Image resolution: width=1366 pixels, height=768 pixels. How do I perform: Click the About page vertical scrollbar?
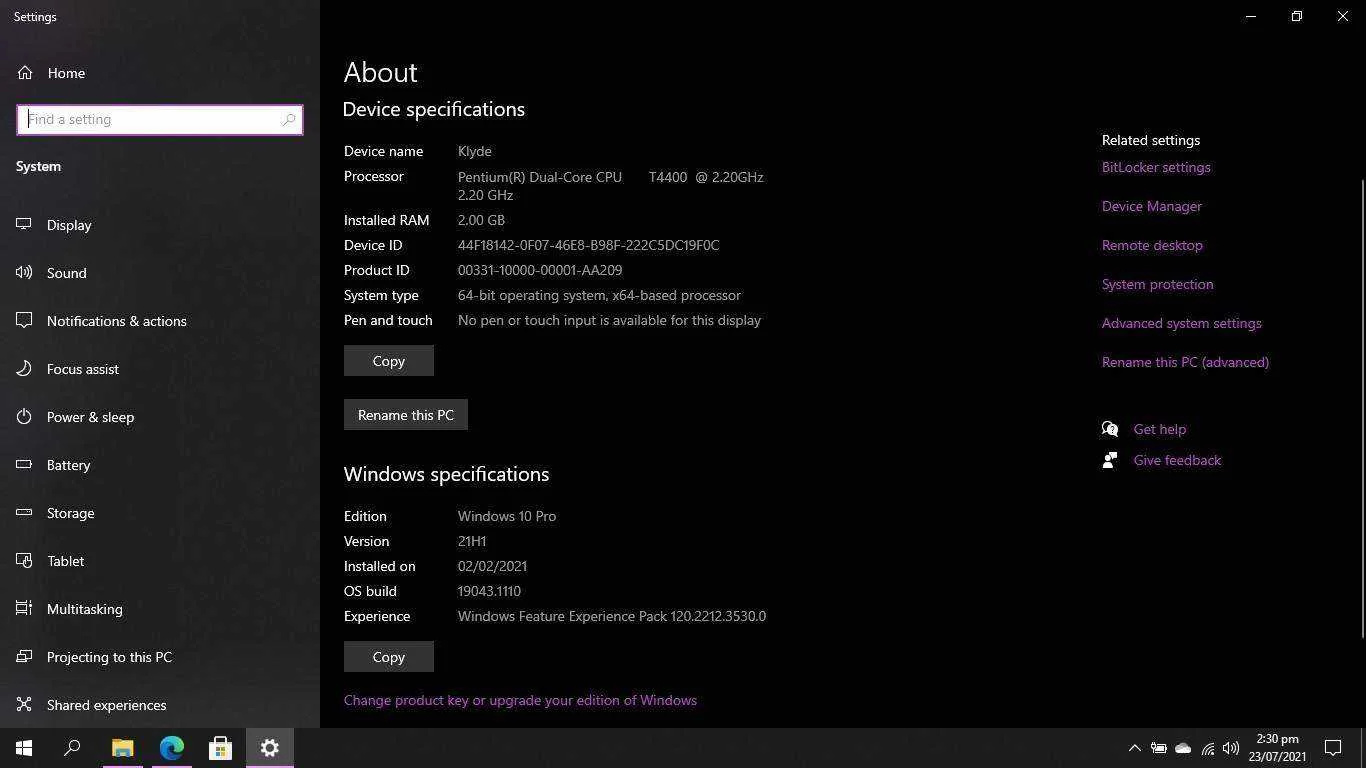[x=1362, y=408]
